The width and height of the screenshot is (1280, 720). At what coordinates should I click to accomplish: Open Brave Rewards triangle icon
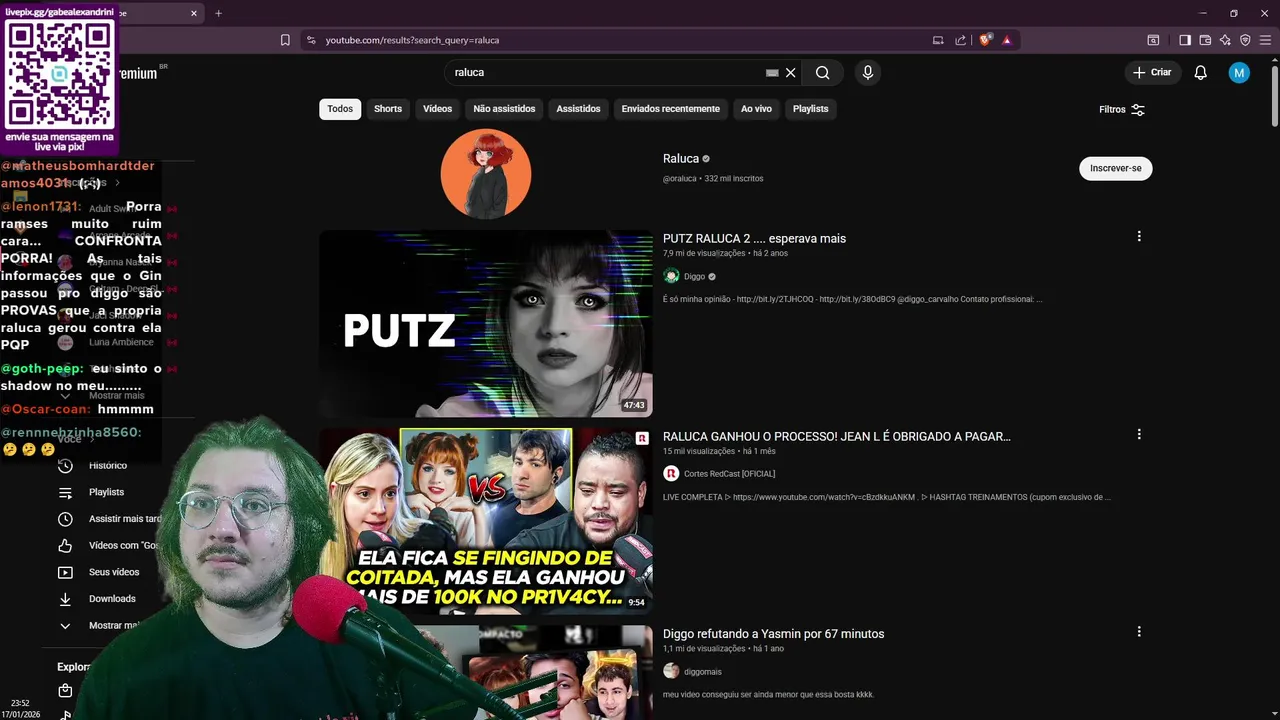(x=1007, y=40)
